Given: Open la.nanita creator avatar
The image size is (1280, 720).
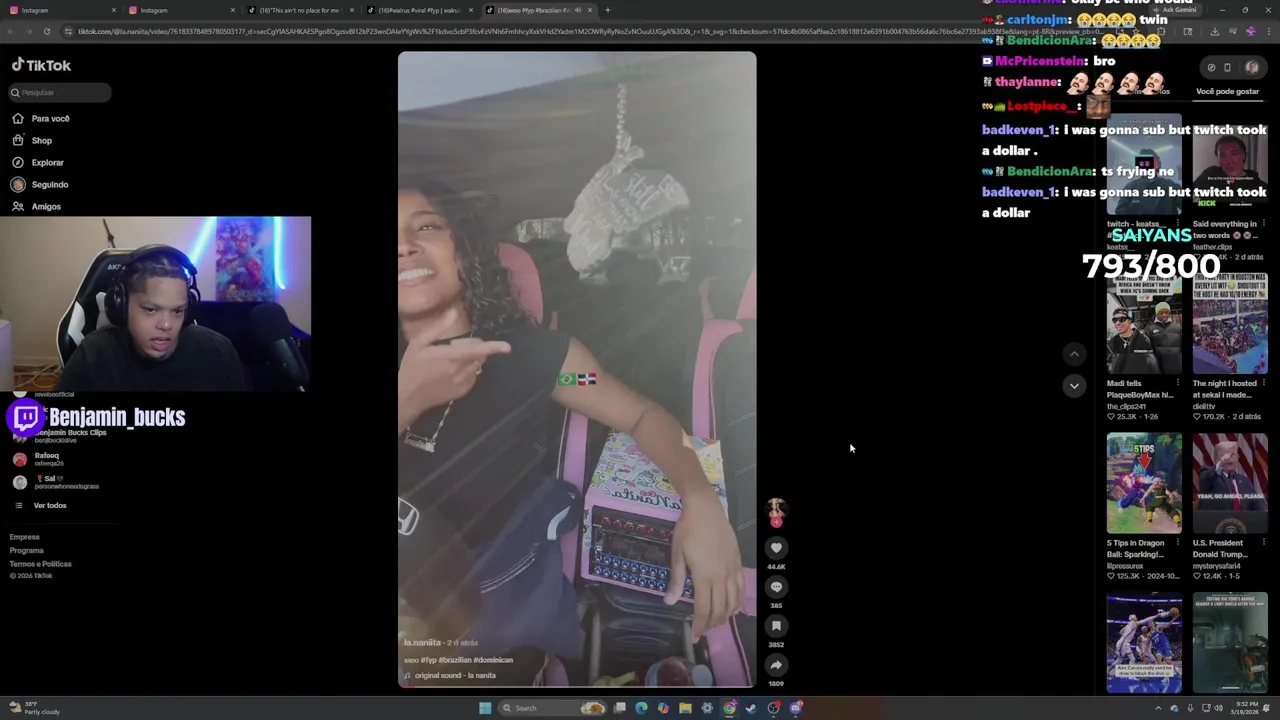Looking at the screenshot, I should point(776,511).
